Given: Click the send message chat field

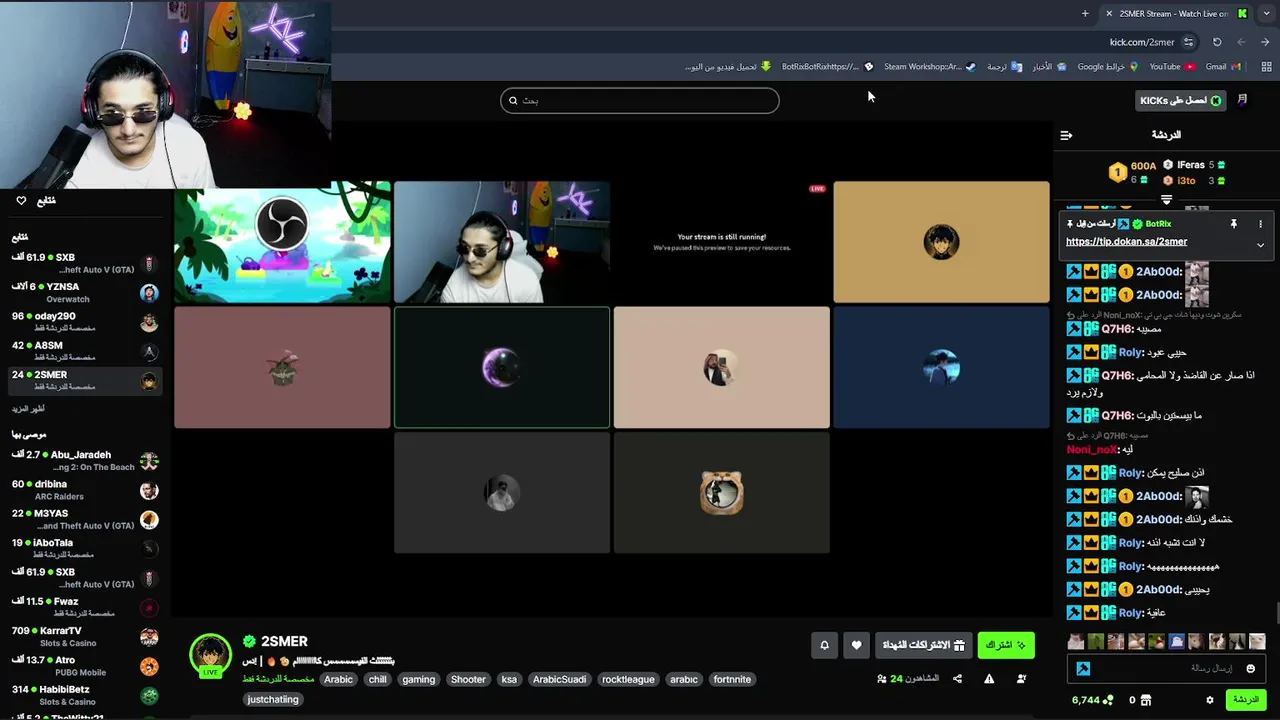Looking at the screenshot, I should 1166,668.
